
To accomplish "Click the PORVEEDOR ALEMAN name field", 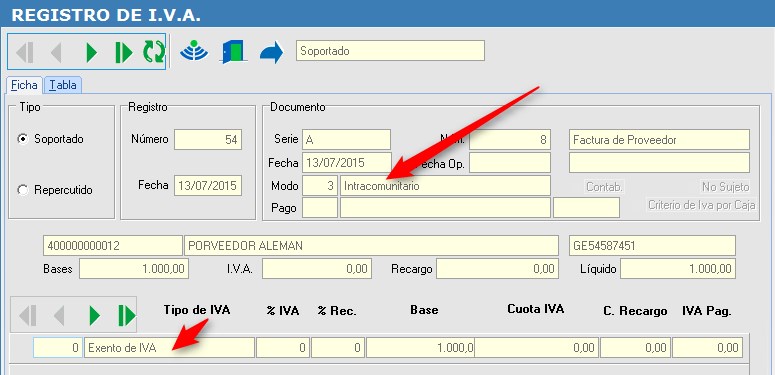I will tap(371, 246).
